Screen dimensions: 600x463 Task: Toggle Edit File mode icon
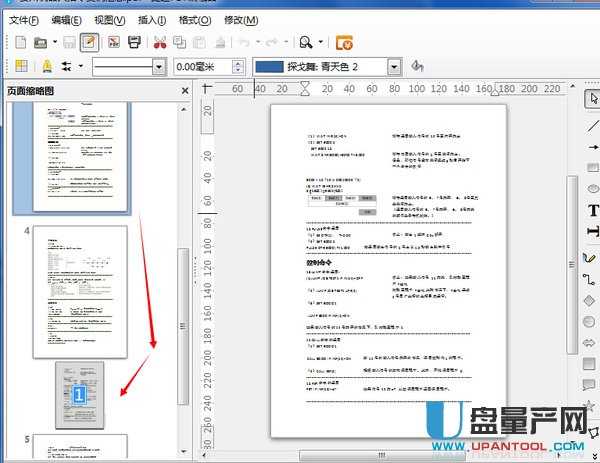click(x=89, y=42)
